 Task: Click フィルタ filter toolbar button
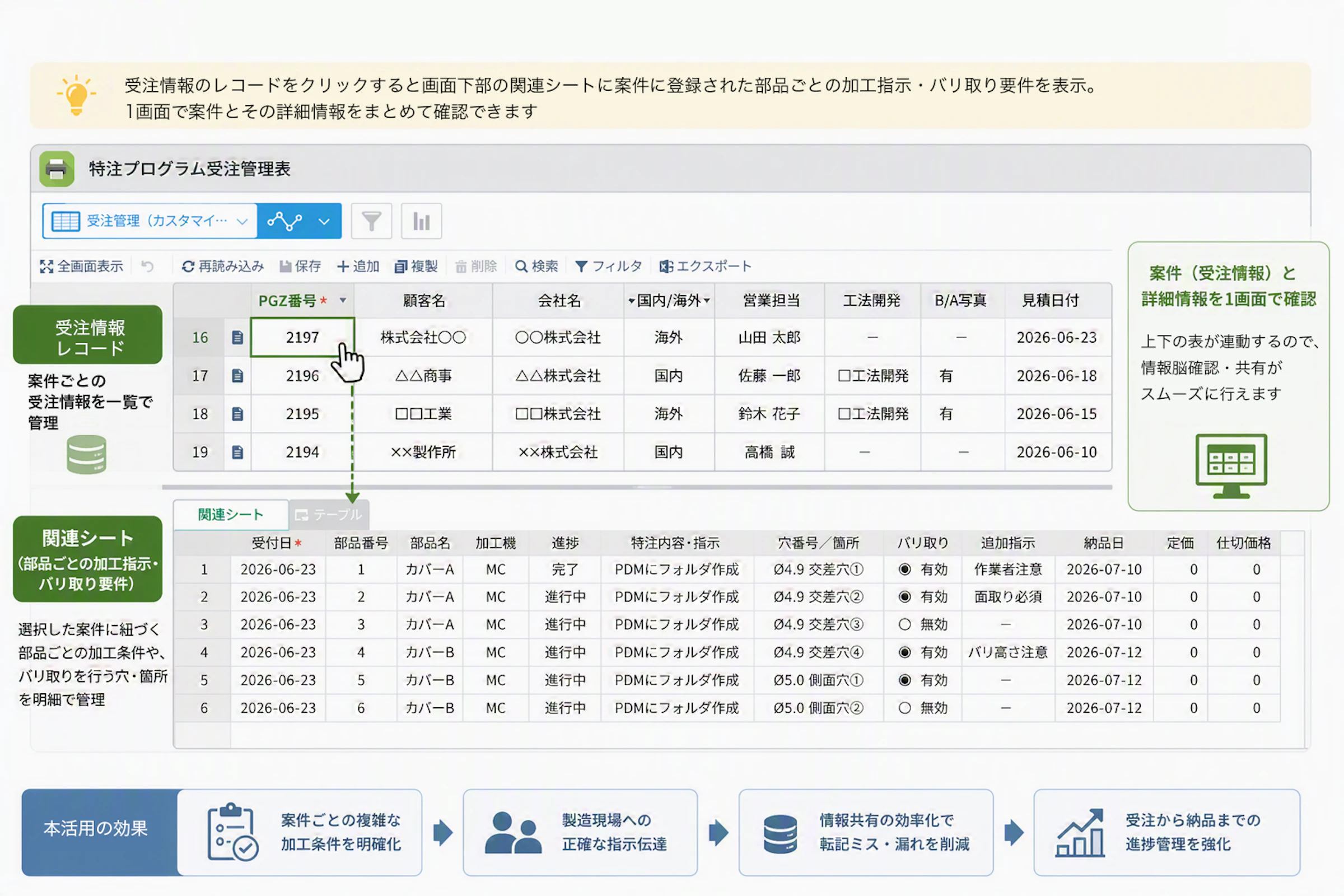click(x=609, y=267)
